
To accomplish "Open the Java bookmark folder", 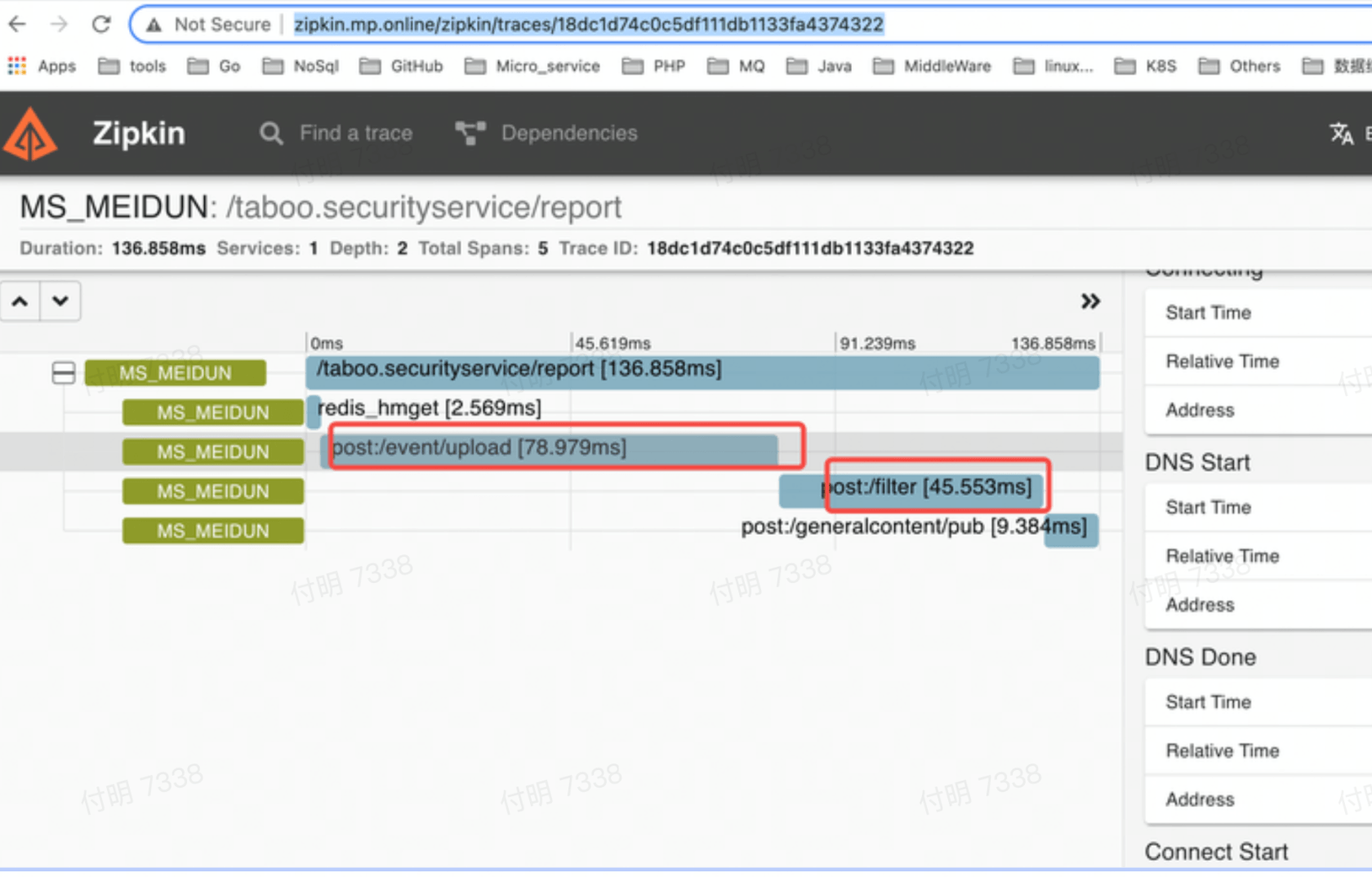I will [819, 66].
